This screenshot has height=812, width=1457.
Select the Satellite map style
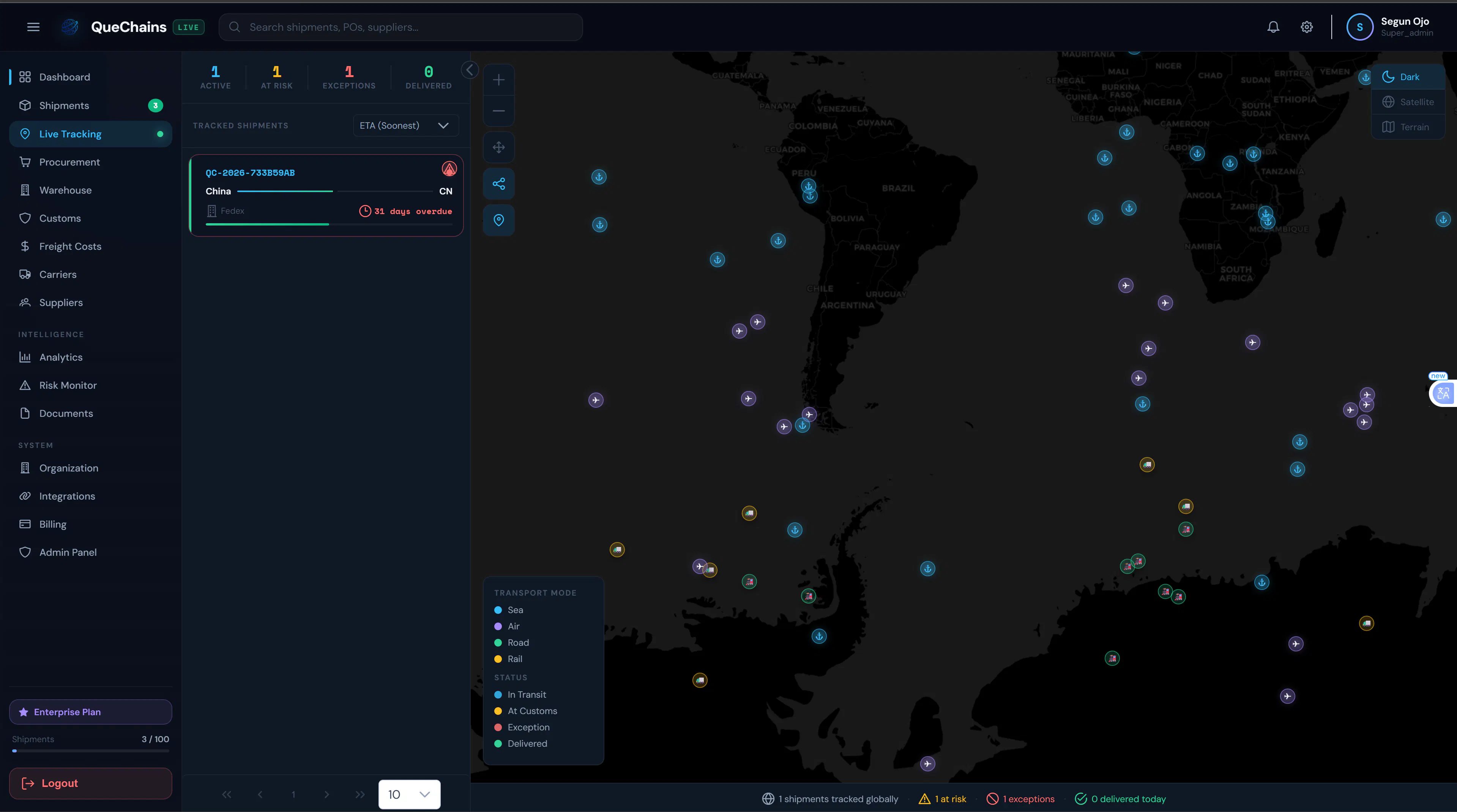tap(1408, 102)
